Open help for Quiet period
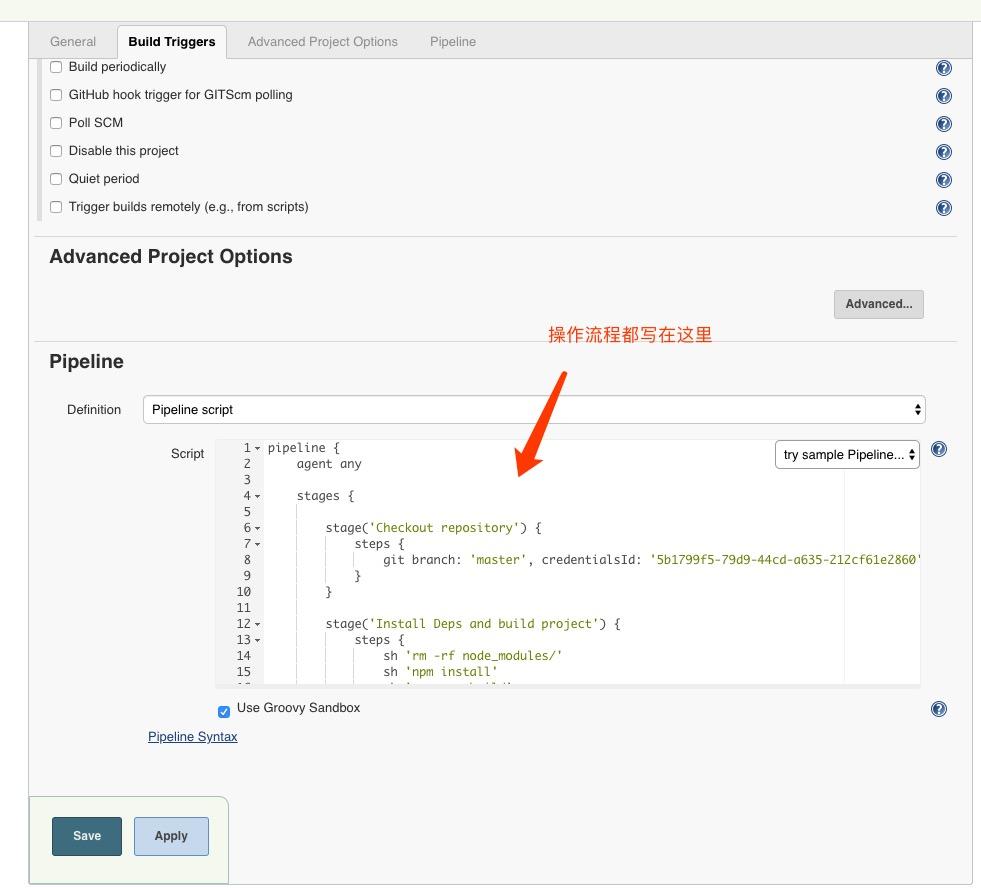 coord(944,179)
